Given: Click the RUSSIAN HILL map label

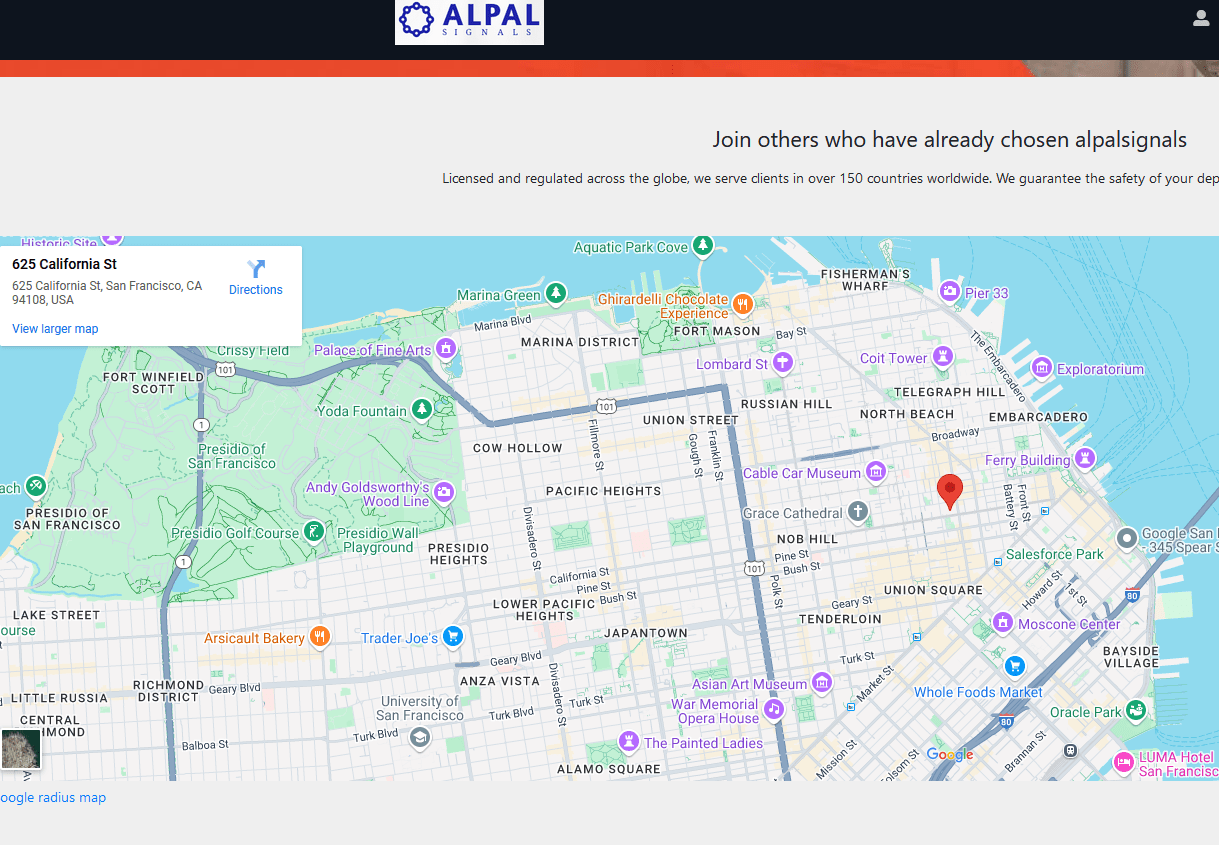Looking at the screenshot, I should [786, 404].
